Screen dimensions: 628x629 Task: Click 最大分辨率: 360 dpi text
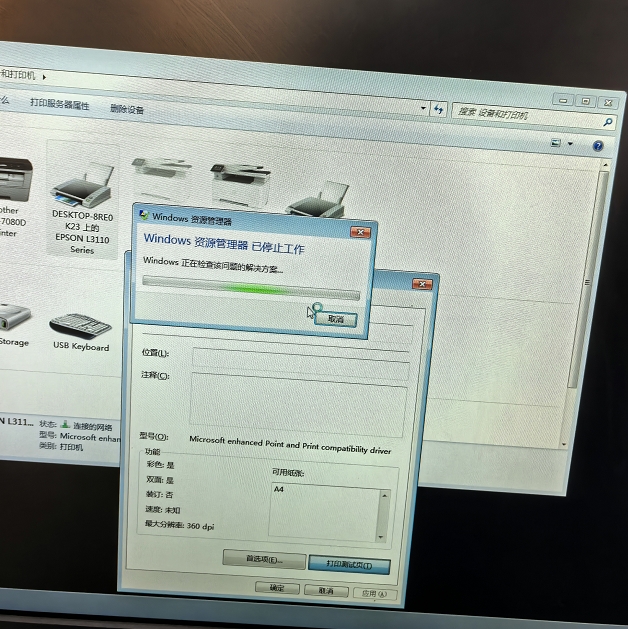pos(180,525)
